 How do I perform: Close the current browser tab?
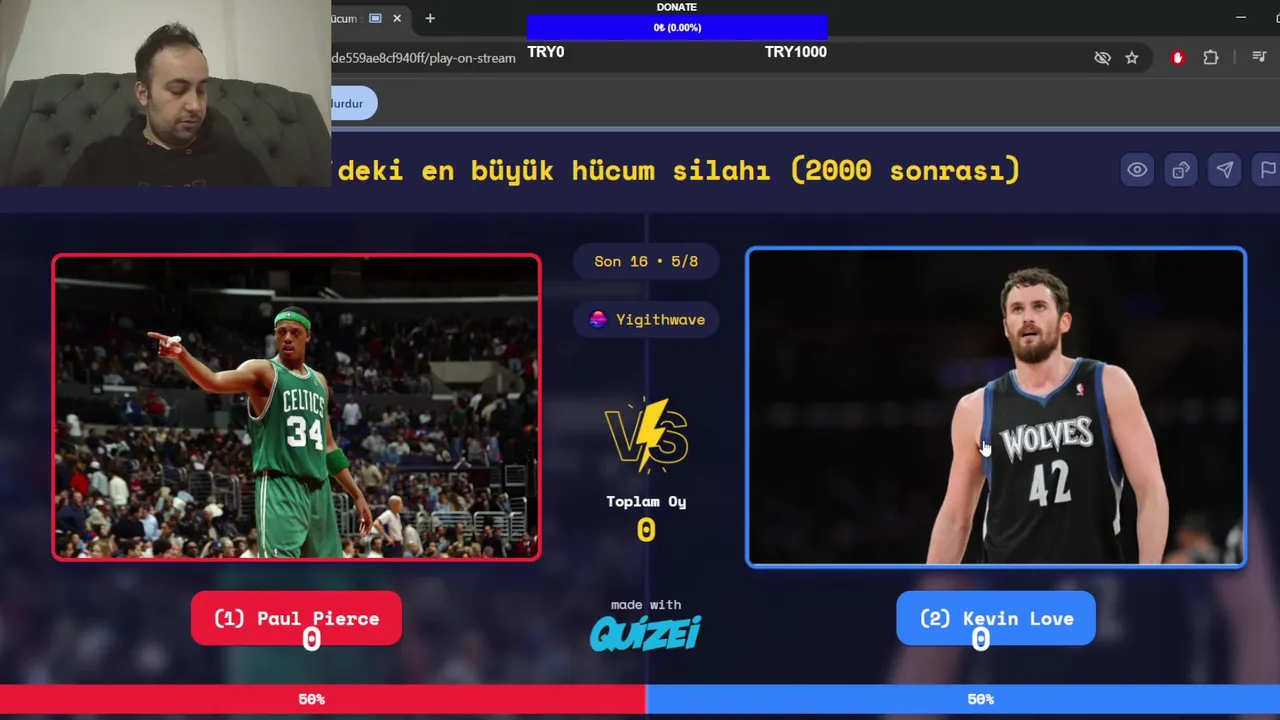point(397,18)
